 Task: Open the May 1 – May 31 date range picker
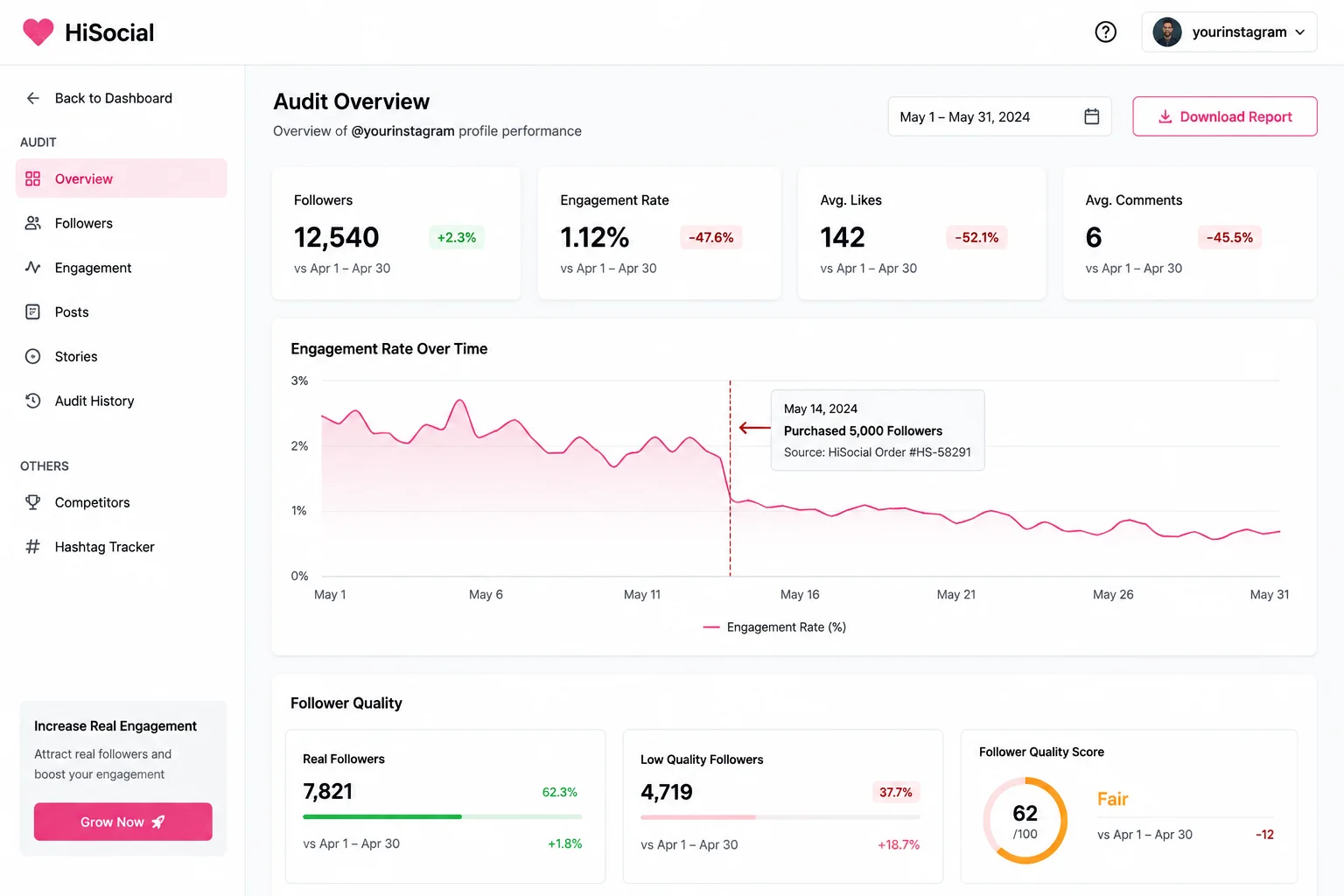point(999,116)
